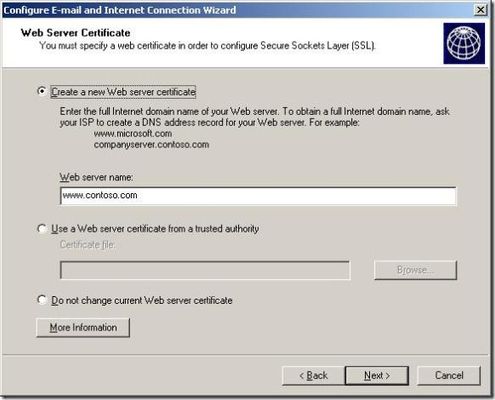Click the globe icon in header
The height and width of the screenshot is (400, 495).
(464, 43)
